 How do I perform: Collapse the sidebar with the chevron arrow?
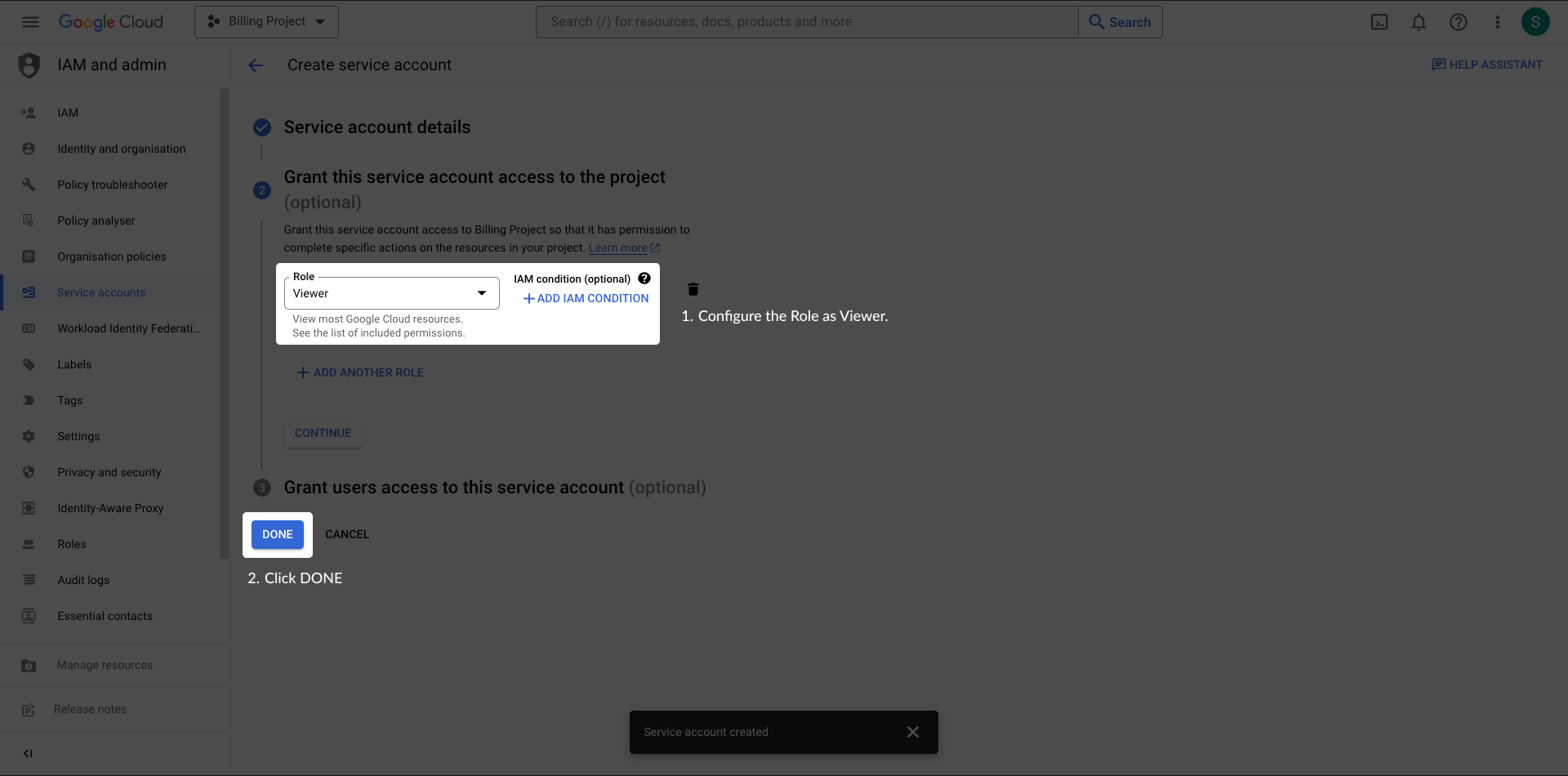click(x=28, y=753)
